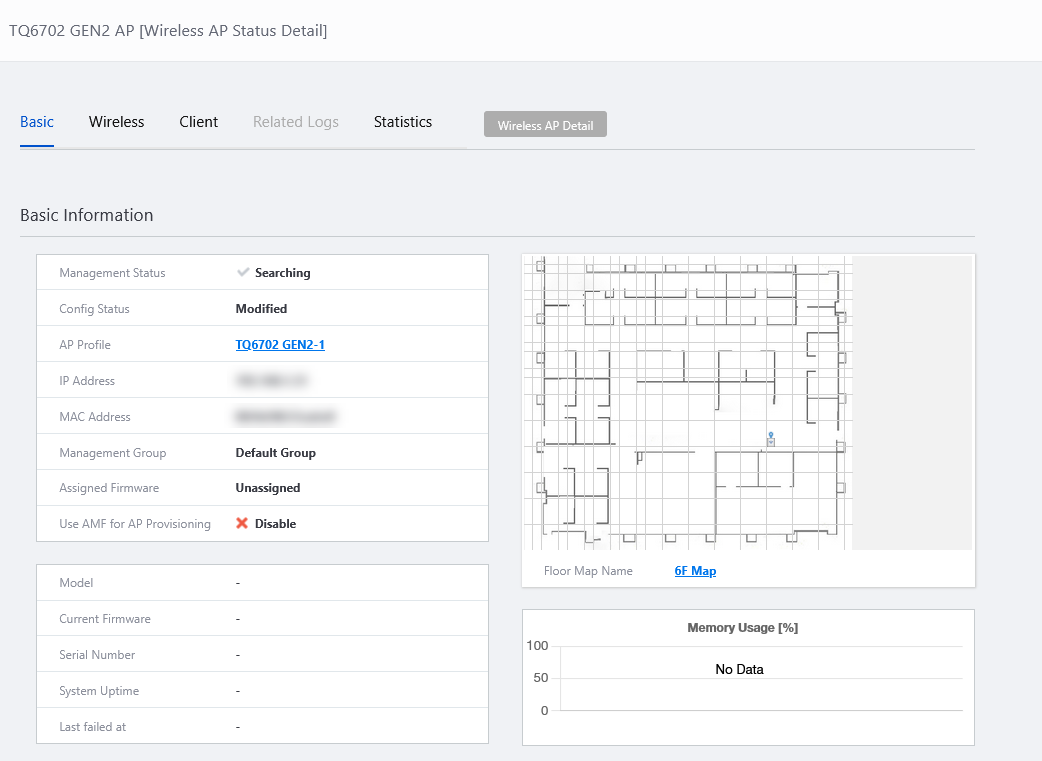Click the grayed Related Logs tab
This screenshot has height=761, width=1042.
click(295, 122)
